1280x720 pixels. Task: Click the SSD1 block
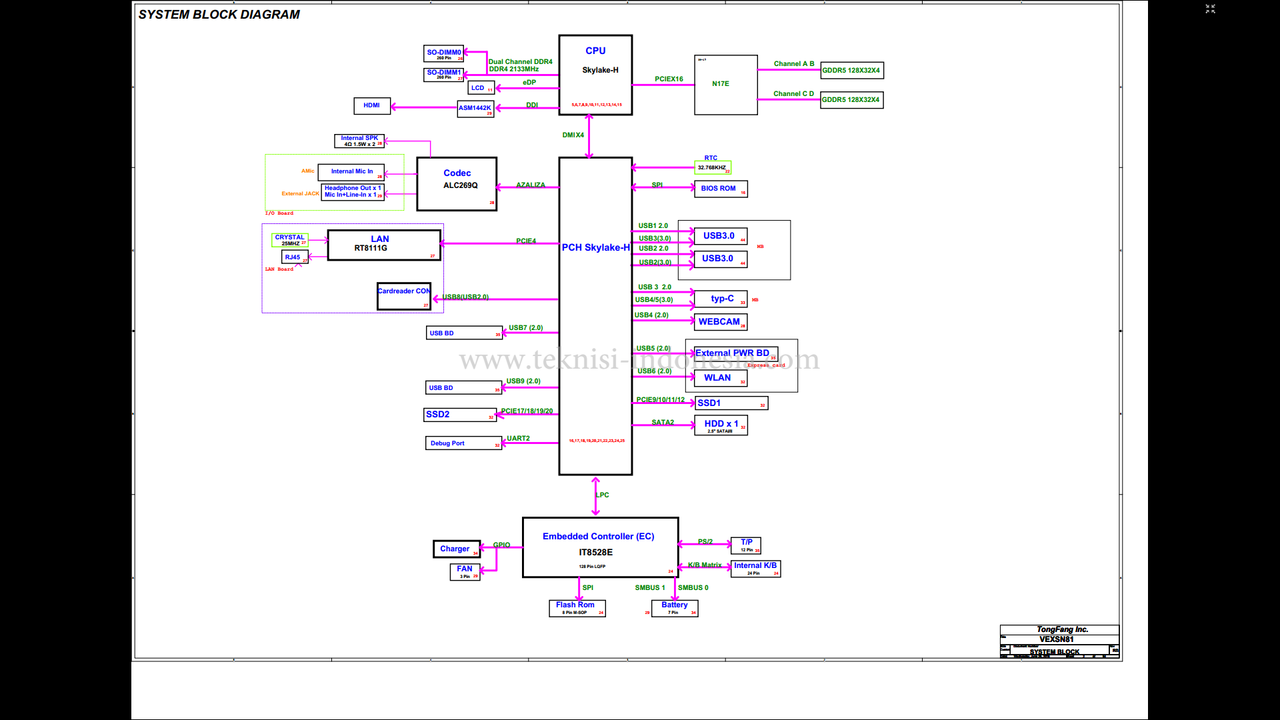[732, 403]
